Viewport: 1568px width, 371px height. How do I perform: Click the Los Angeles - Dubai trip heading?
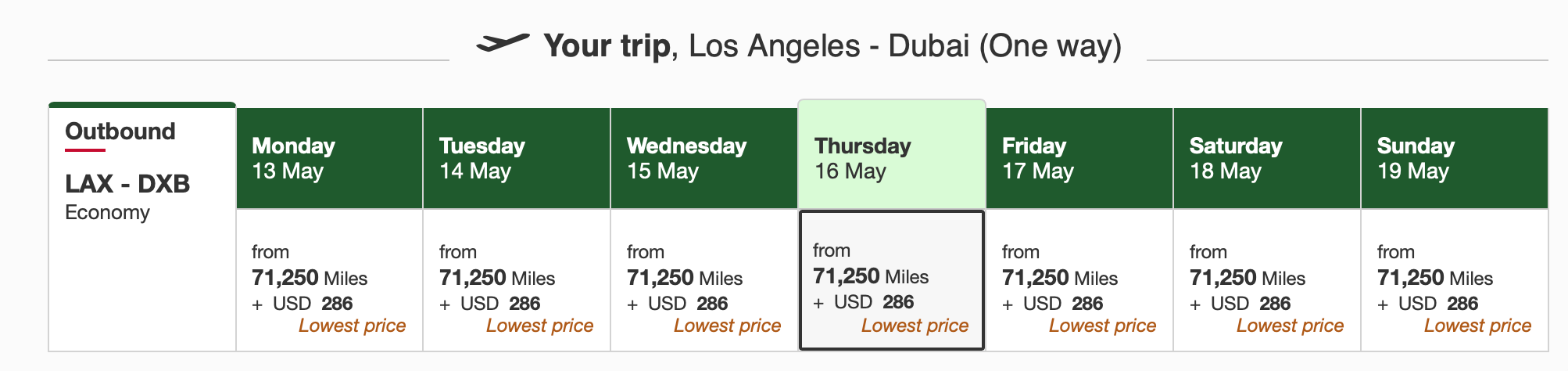pos(905,46)
